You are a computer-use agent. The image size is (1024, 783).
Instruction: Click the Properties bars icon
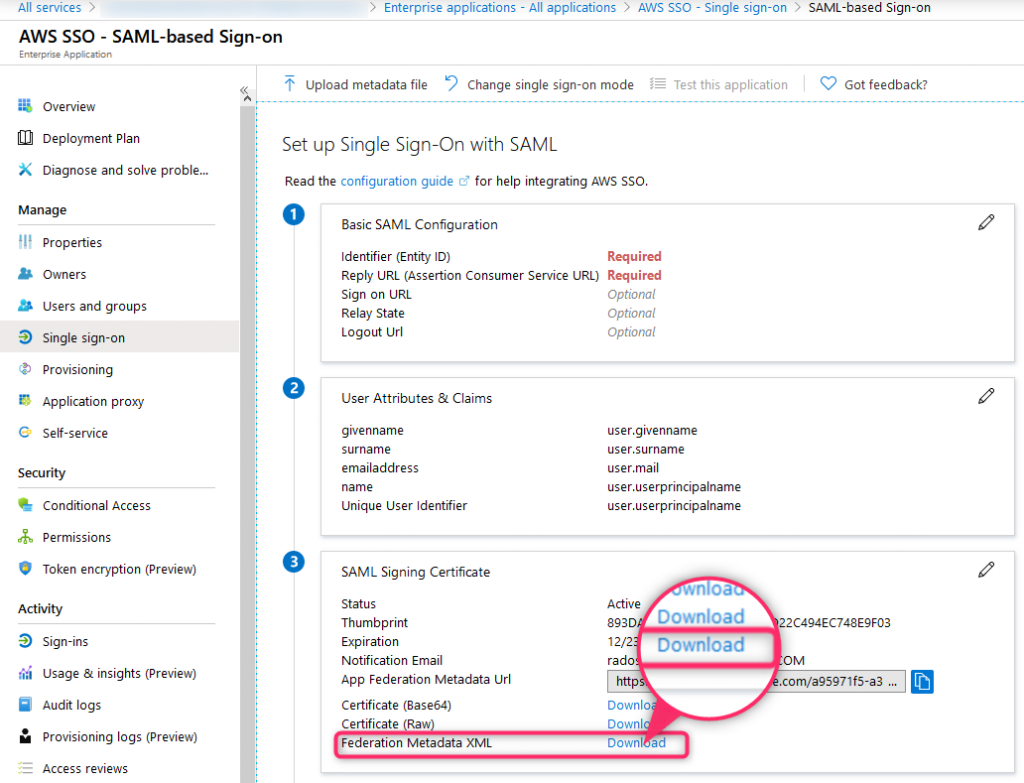pos(25,242)
